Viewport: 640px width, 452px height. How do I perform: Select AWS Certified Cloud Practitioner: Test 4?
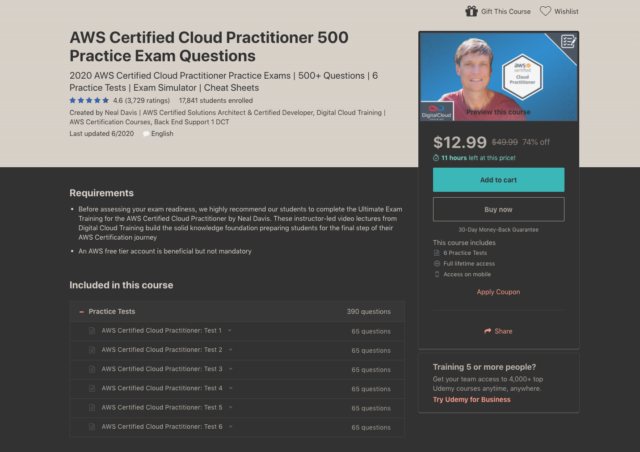[x=162, y=388]
